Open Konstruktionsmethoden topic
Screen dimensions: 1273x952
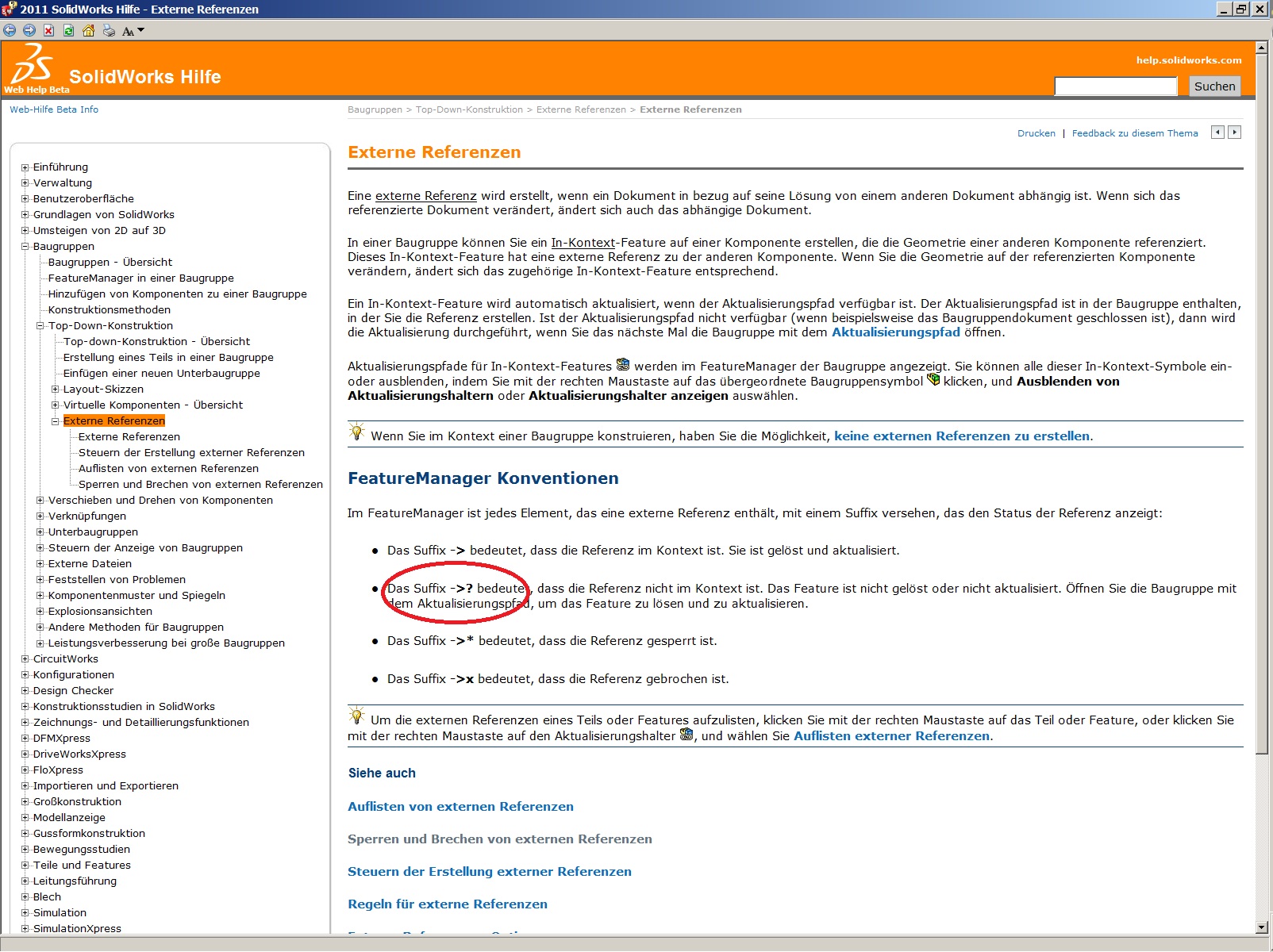(110, 310)
